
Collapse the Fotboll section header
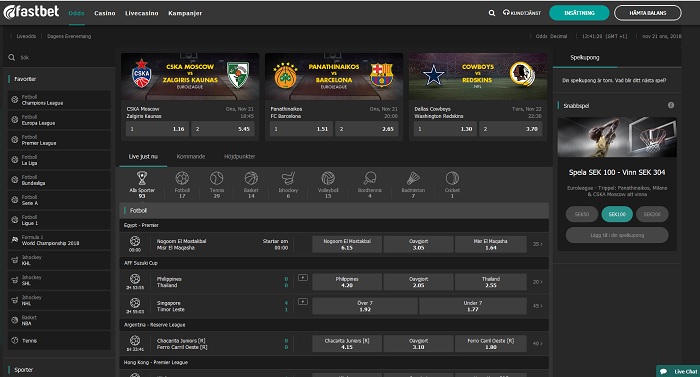click(x=334, y=210)
